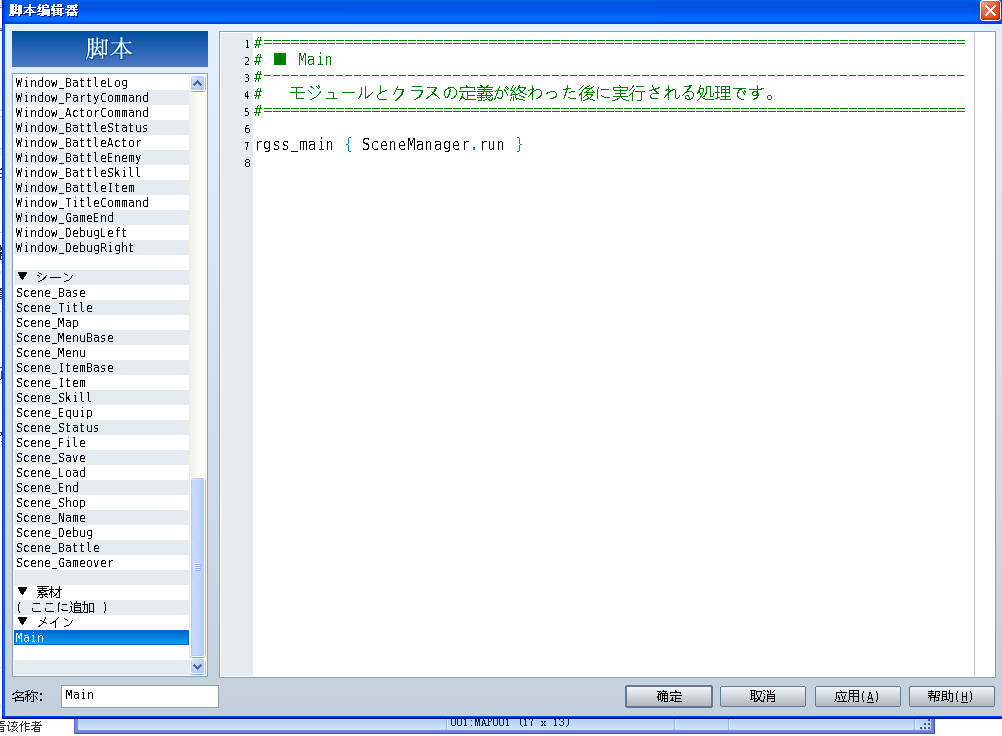Select Scene_Item script
1002x736 pixels.
[x=101, y=383]
